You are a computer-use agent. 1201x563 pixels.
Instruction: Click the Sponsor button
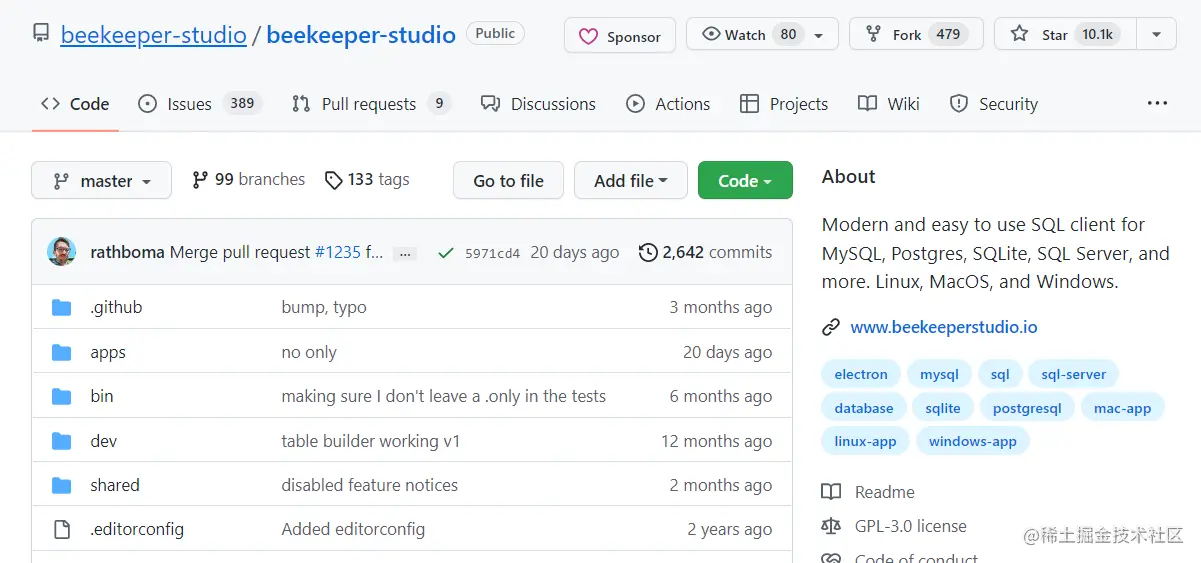click(620, 35)
